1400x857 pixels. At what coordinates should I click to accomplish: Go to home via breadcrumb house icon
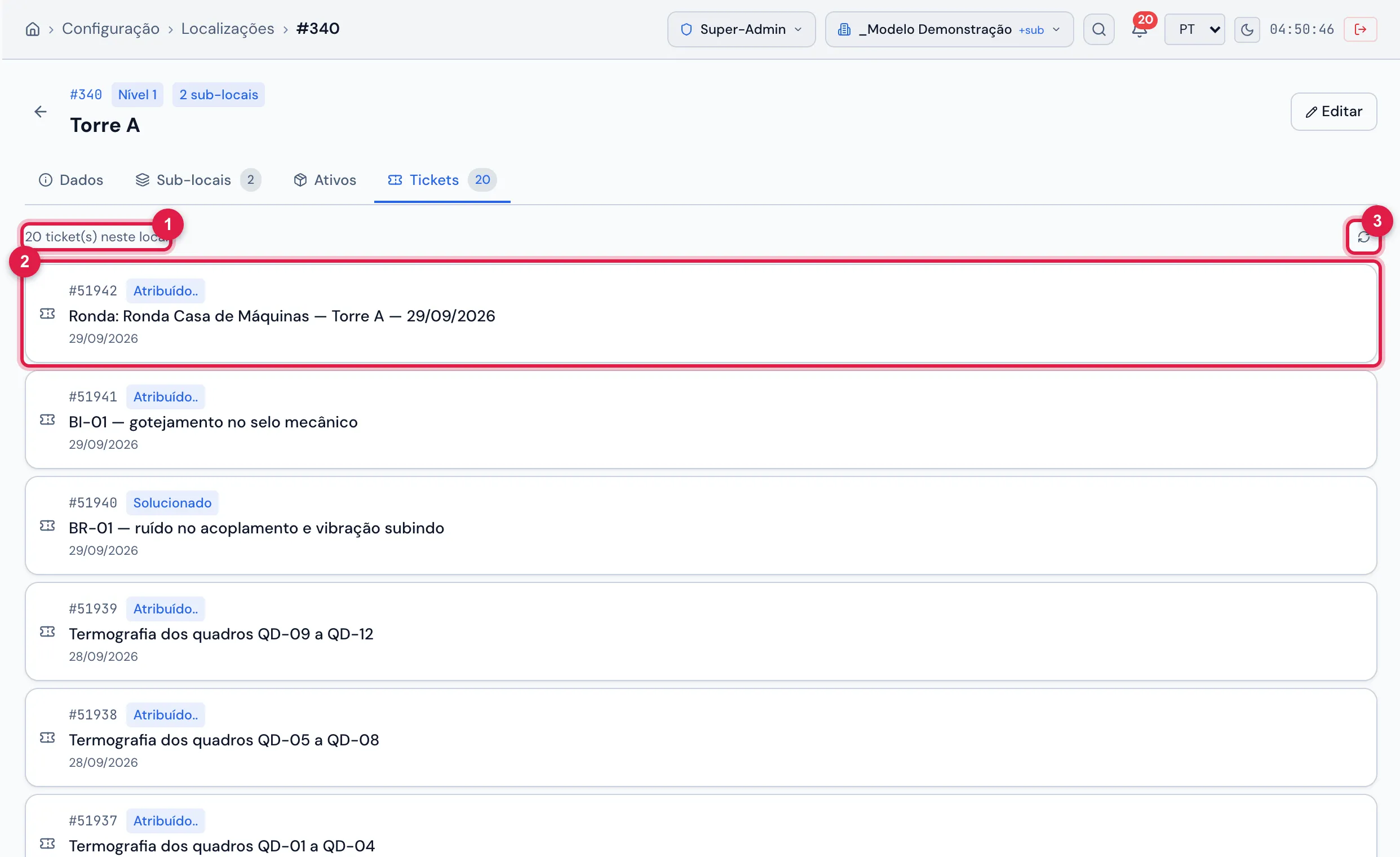[32, 29]
